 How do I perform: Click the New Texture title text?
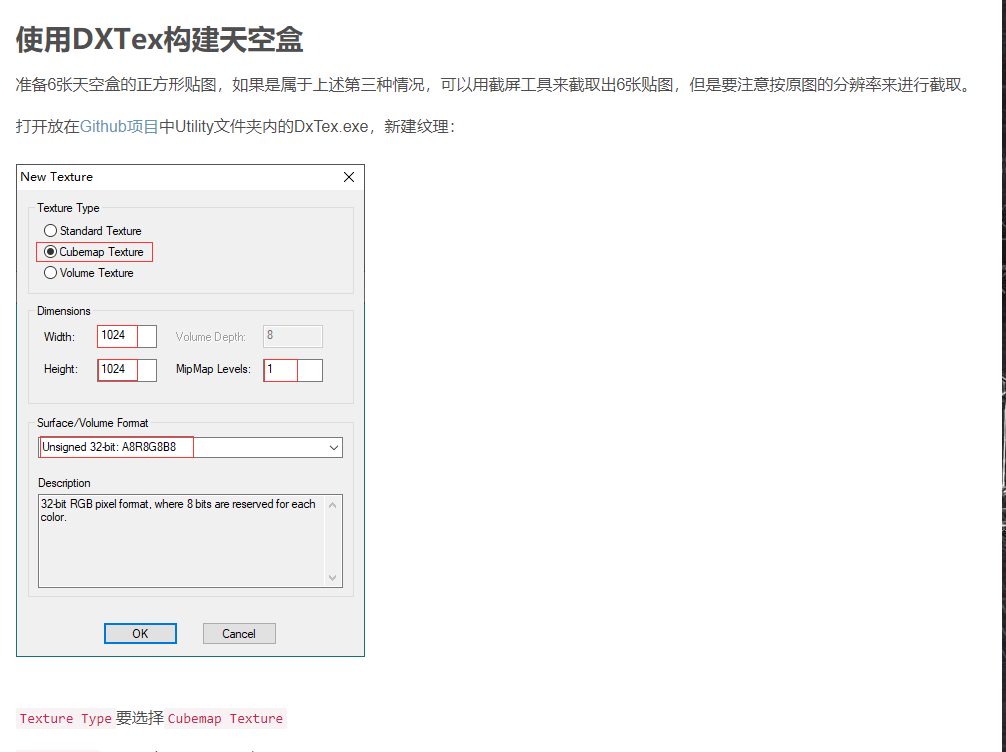[x=56, y=176]
